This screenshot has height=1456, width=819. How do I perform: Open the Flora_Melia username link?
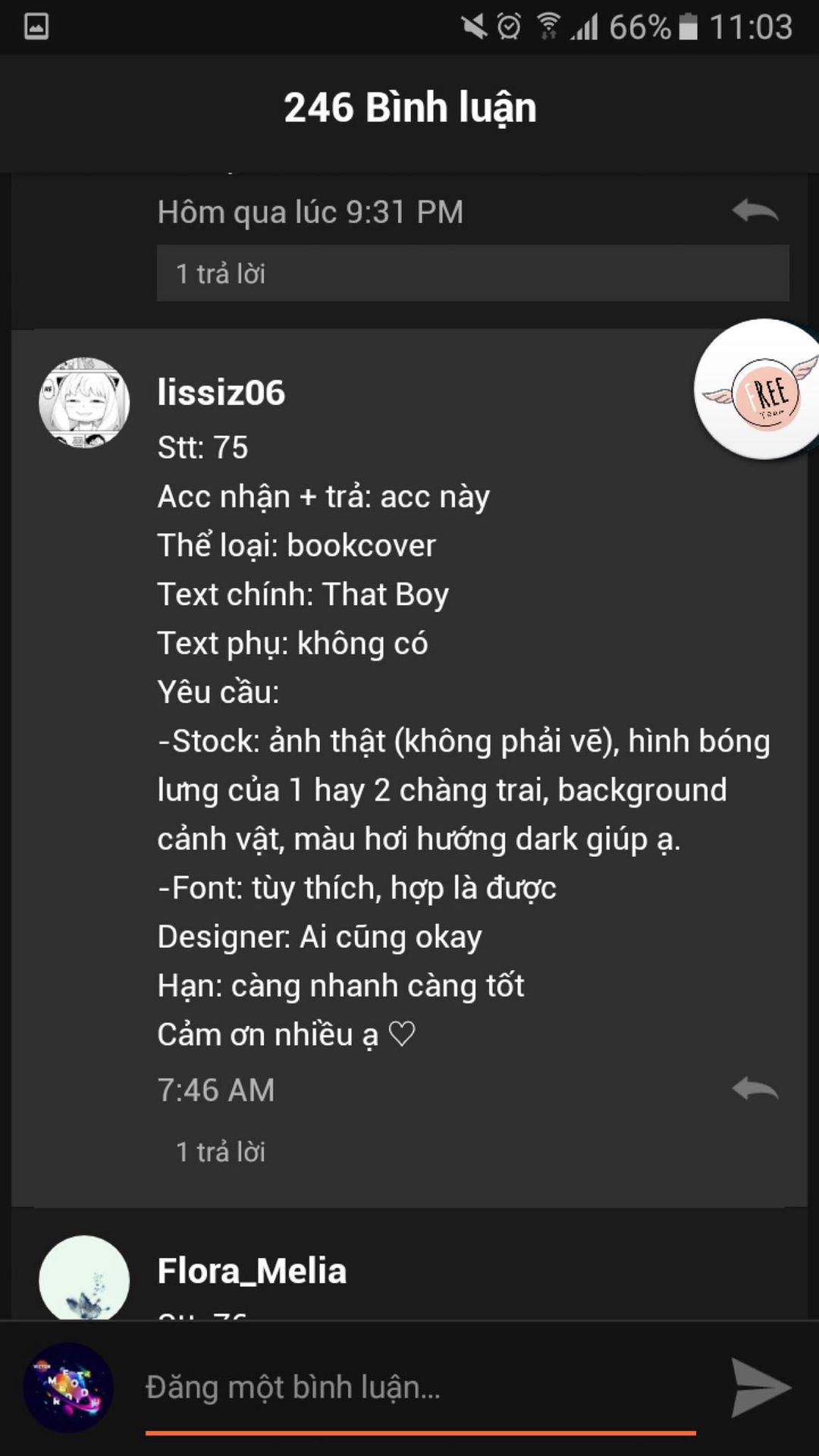click(252, 1270)
